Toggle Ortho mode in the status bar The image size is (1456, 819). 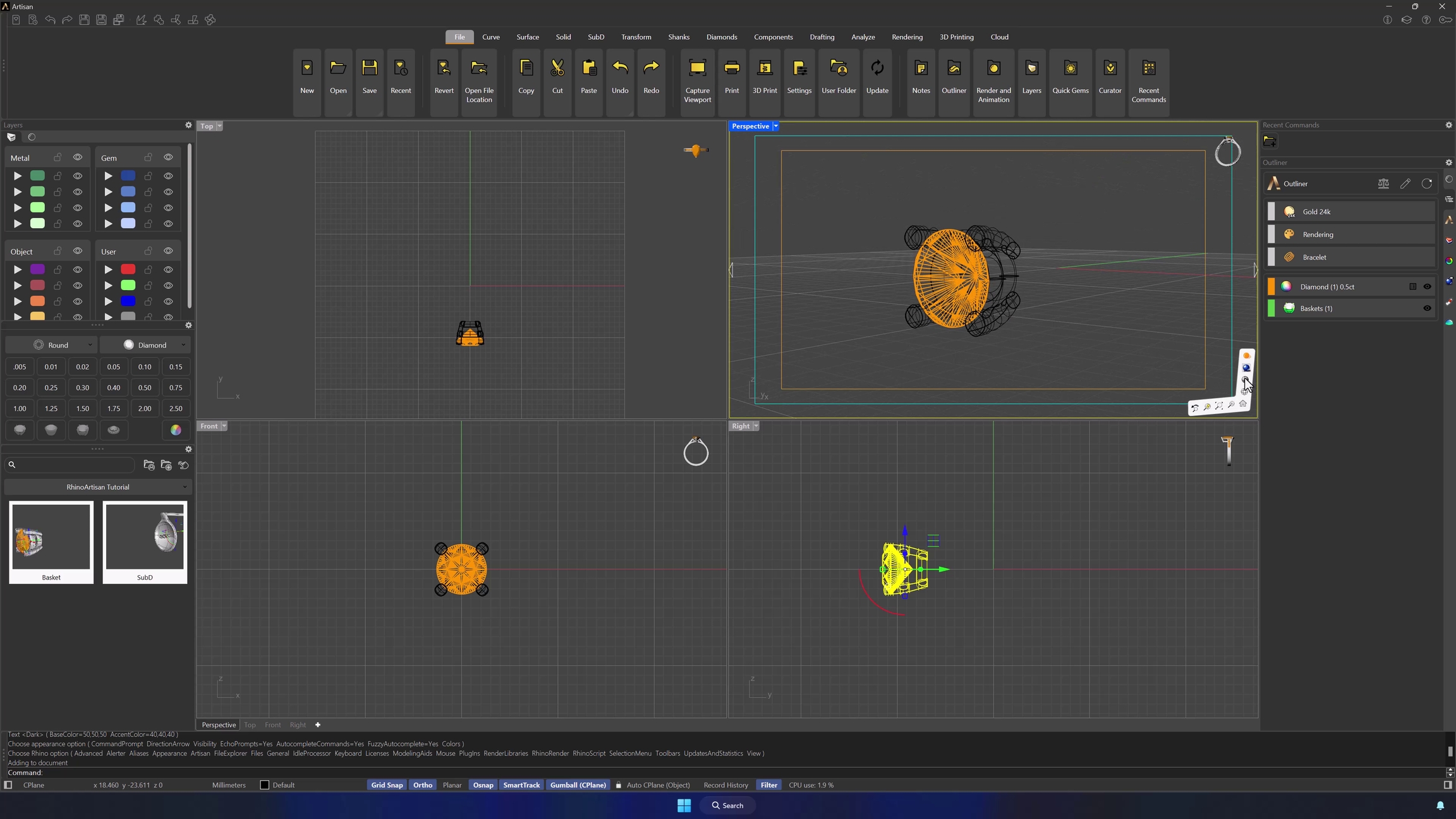pos(422,785)
